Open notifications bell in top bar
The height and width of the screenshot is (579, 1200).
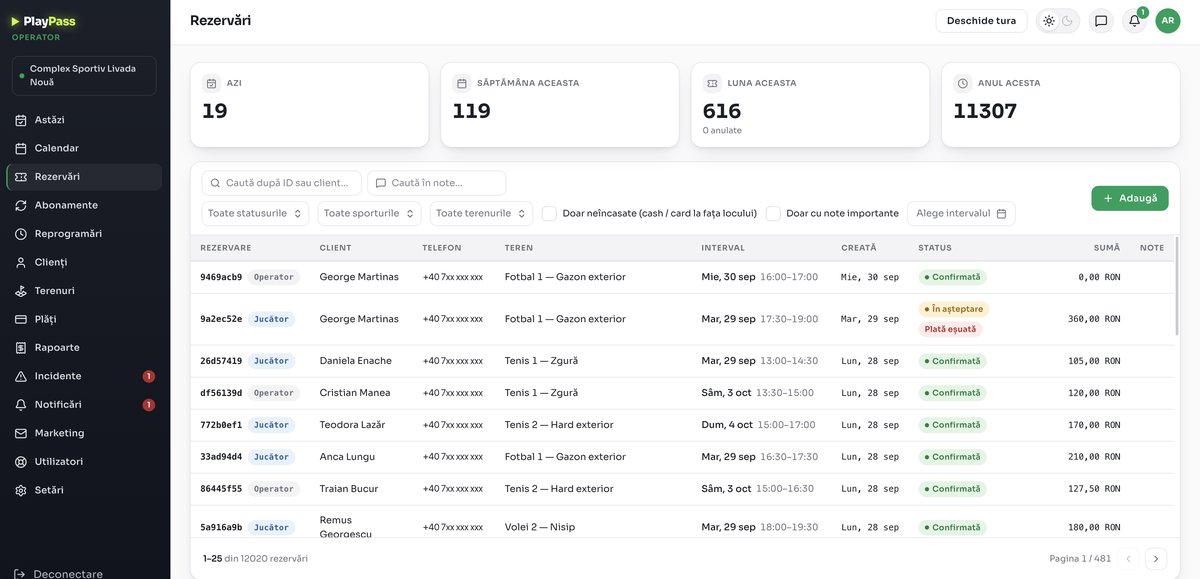(1134, 21)
